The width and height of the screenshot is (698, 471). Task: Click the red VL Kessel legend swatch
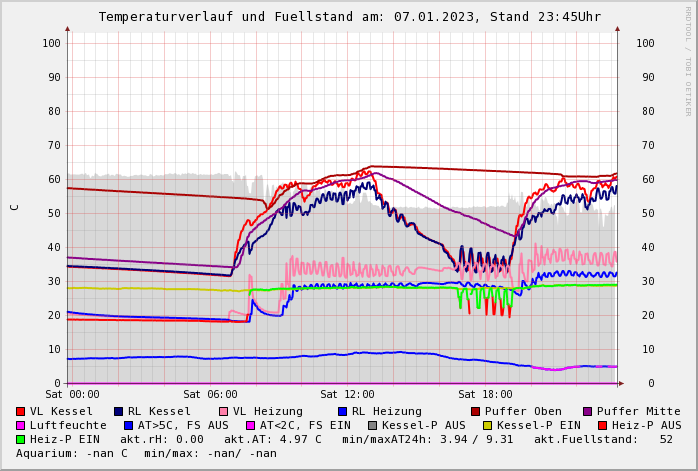click(21, 411)
